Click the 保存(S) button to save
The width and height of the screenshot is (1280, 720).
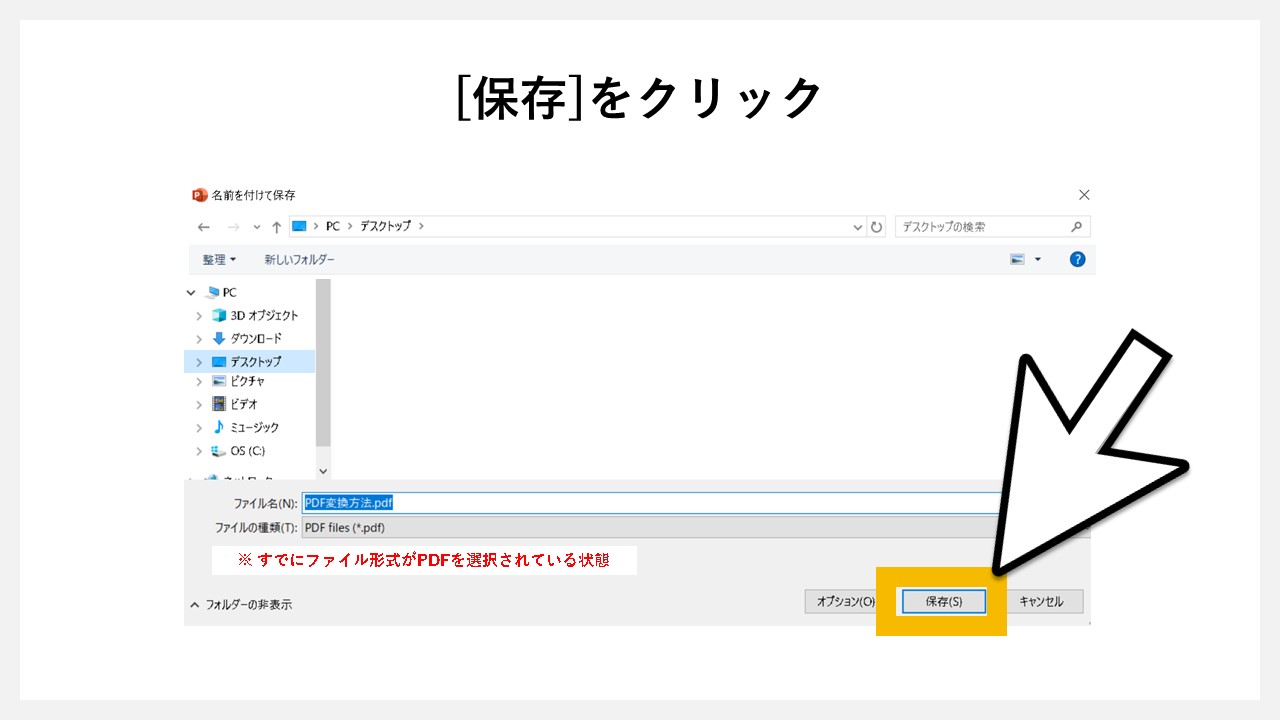pyautogui.click(x=941, y=601)
